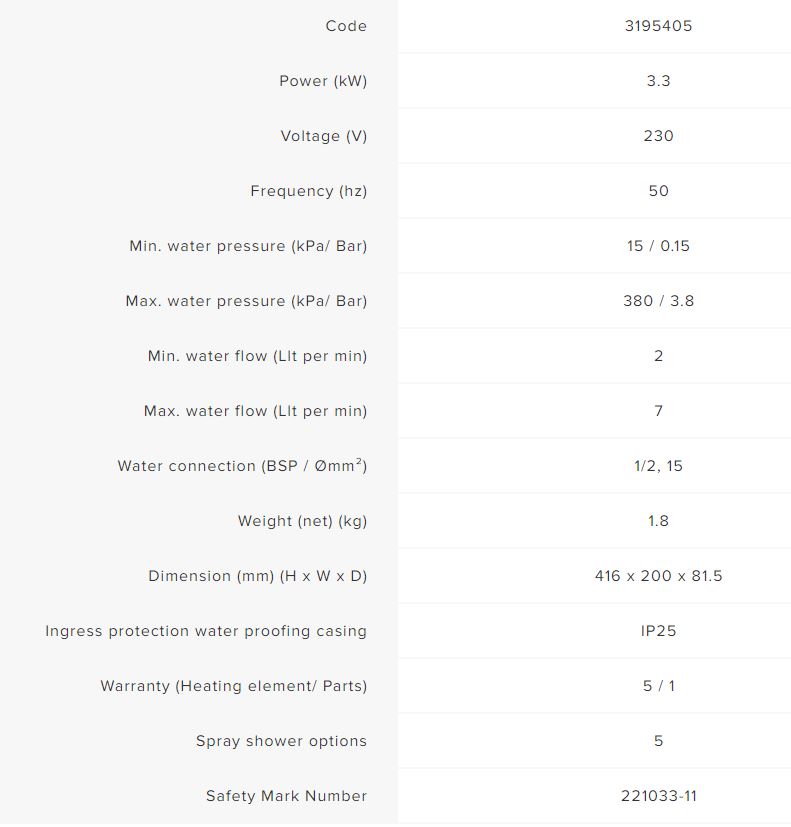Select the Min. water flow label

tap(257, 356)
